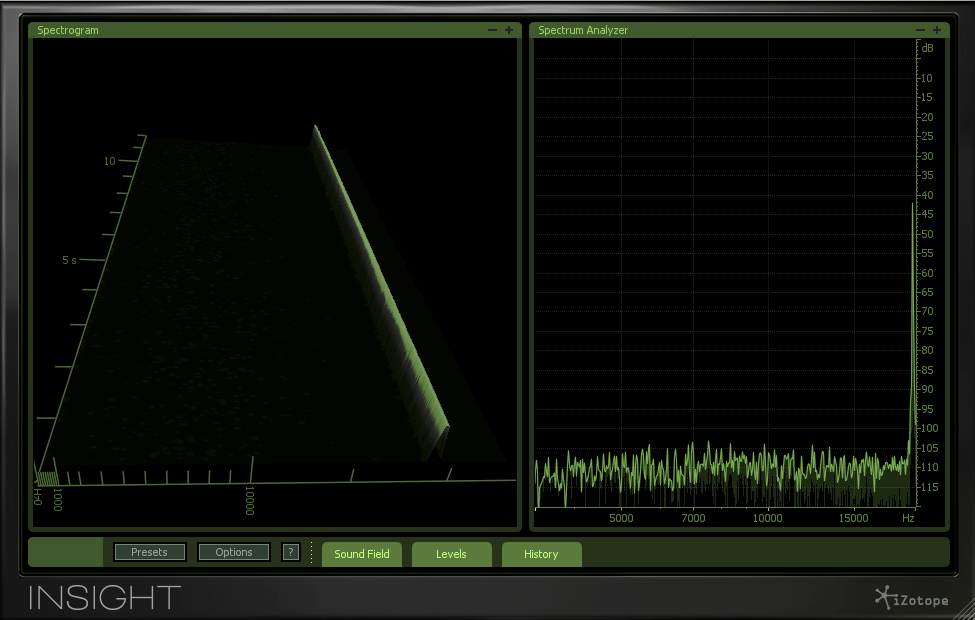Click the iZotope logo
This screenshot has width=975, height=620.
click(x=912, y=598)
